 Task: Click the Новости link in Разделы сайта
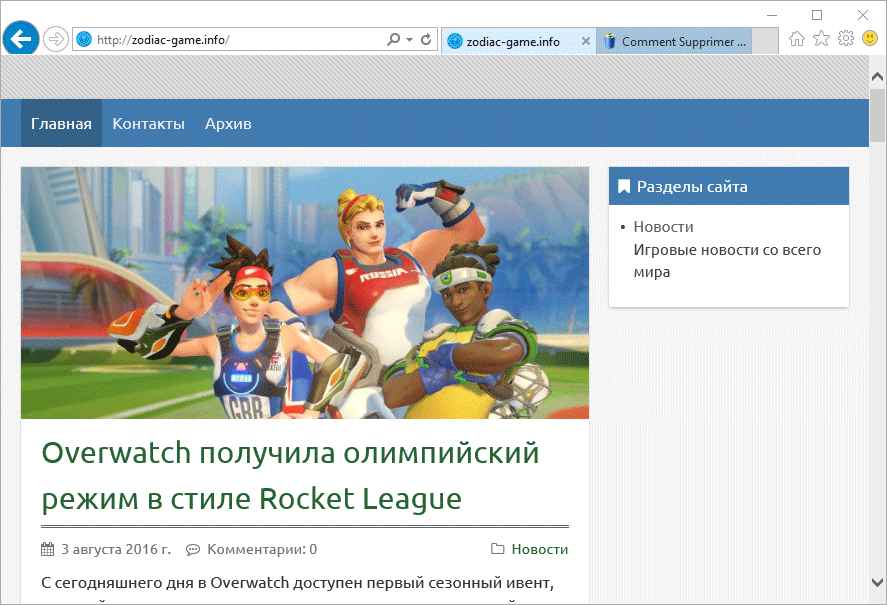[663, 226]
